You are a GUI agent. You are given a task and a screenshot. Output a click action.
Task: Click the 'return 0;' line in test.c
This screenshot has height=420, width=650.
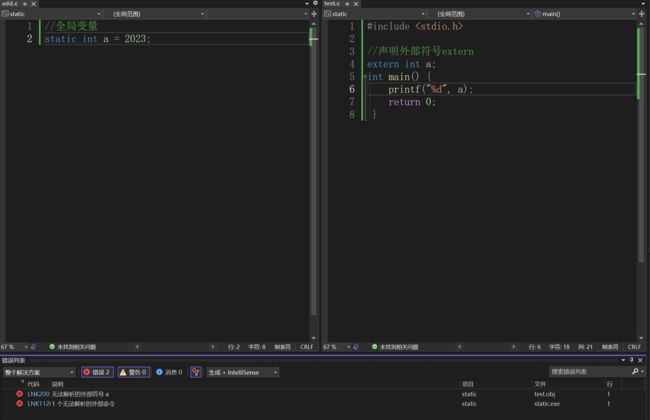pos(412,102)
